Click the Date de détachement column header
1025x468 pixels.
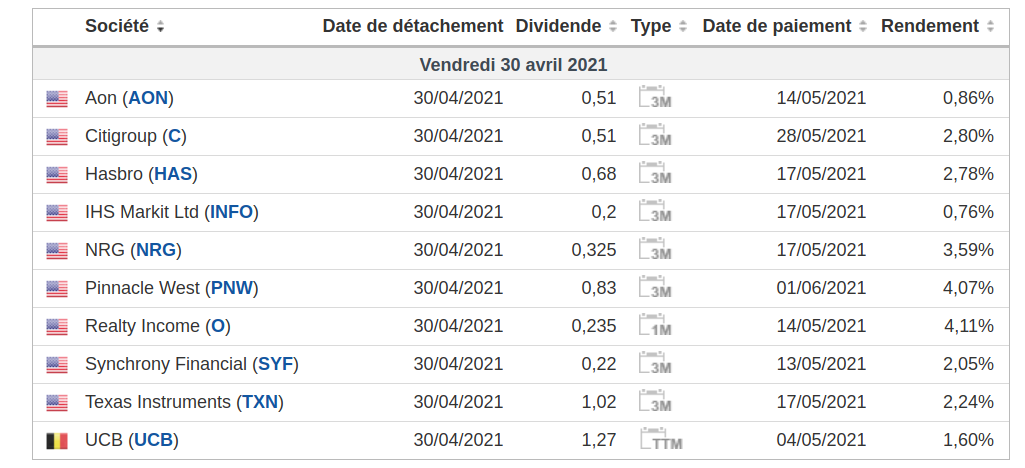(x=413, y=26)
